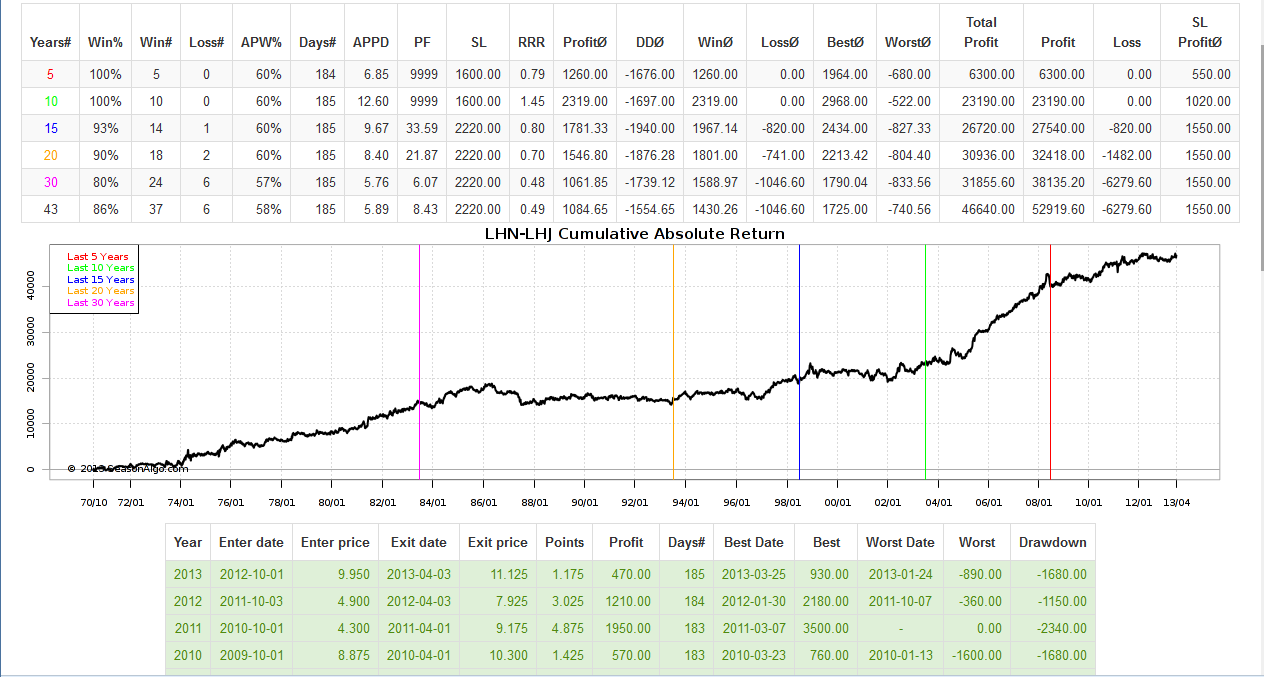Click the 'Last 15 Years' legend entry
The image size is (1264, 677).
coord(100,280)
